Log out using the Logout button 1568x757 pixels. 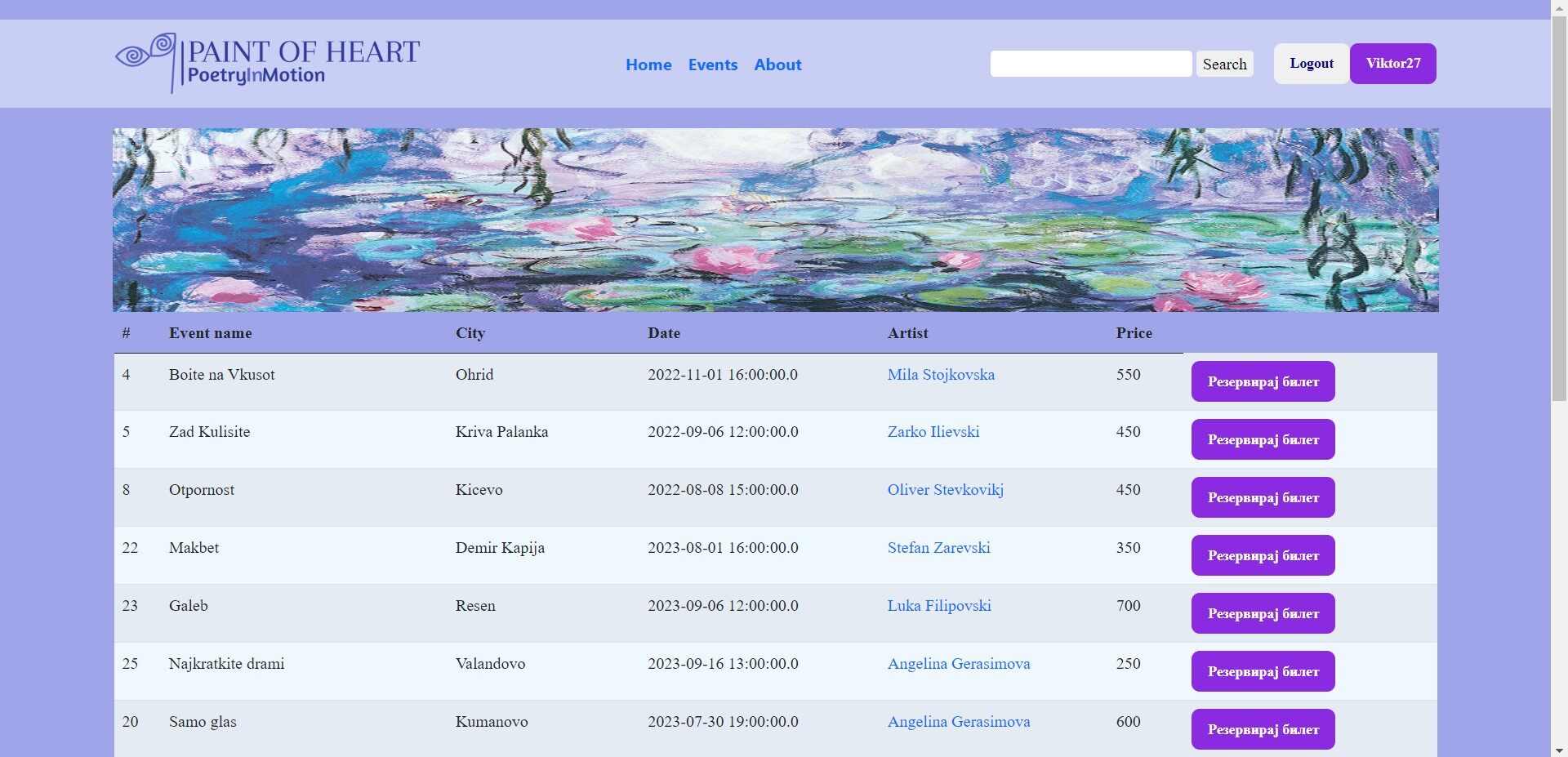click(1311, 64)
